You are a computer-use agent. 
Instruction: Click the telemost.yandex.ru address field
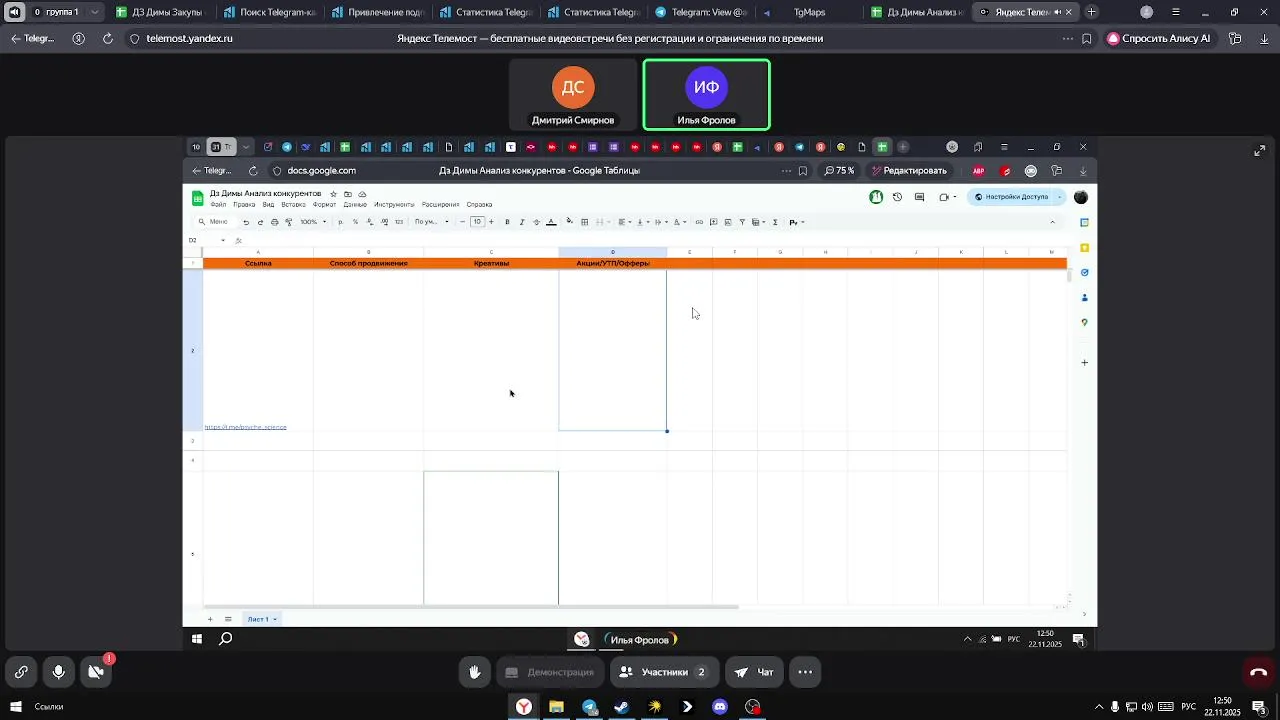tap(189, 38)
